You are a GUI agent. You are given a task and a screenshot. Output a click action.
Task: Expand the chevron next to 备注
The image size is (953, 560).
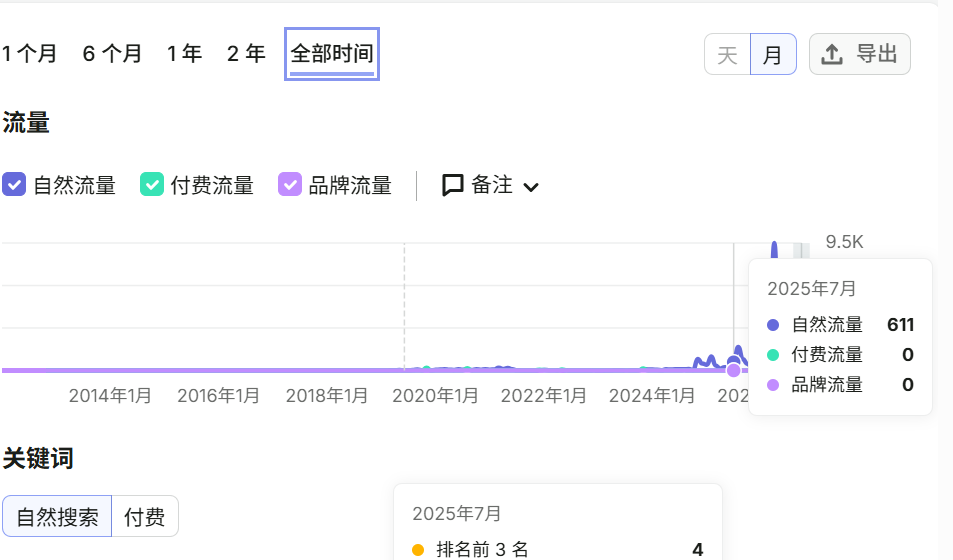pyautogui.click(x=531, y=187)
